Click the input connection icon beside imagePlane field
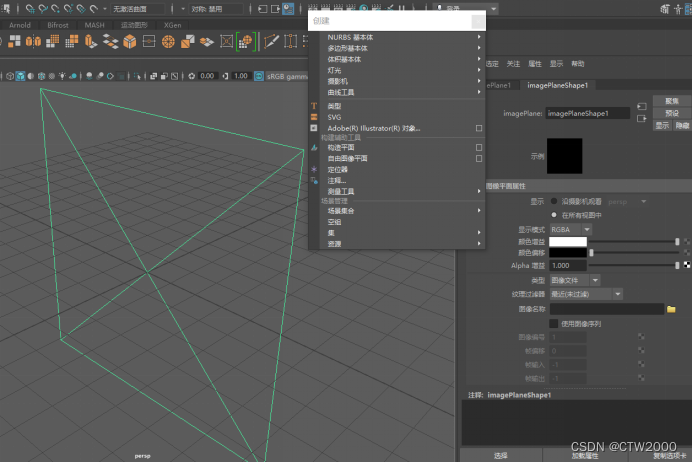Screen dimensions: 693x462 (642, 107)
